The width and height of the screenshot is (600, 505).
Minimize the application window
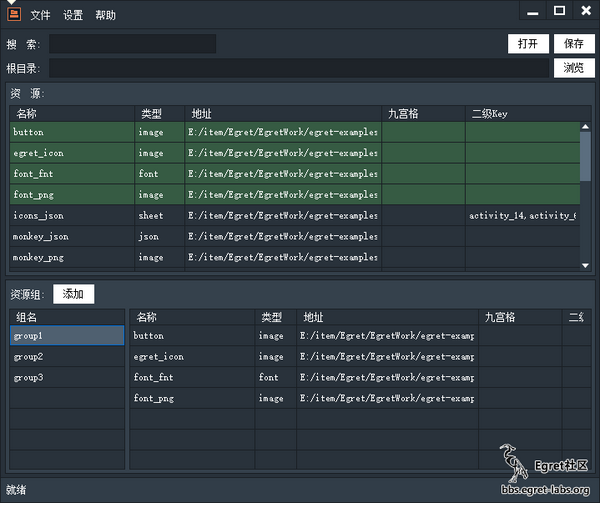pyautogui.click(x=532, y=11)
